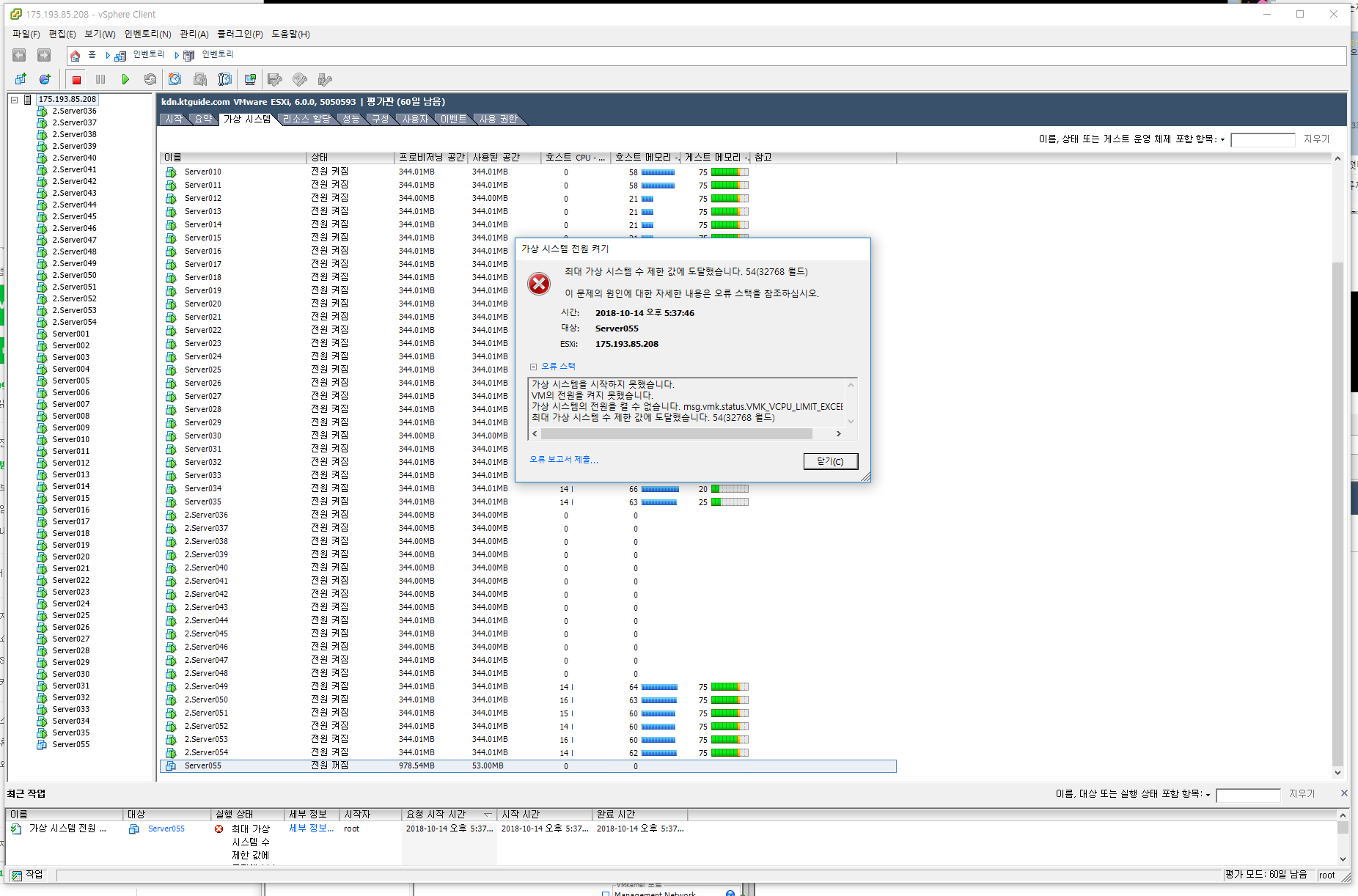This screenshot has width=1358, height=896.
Task: Switch to the Permissions (사용 권한) tab
Action: point(498,120)
